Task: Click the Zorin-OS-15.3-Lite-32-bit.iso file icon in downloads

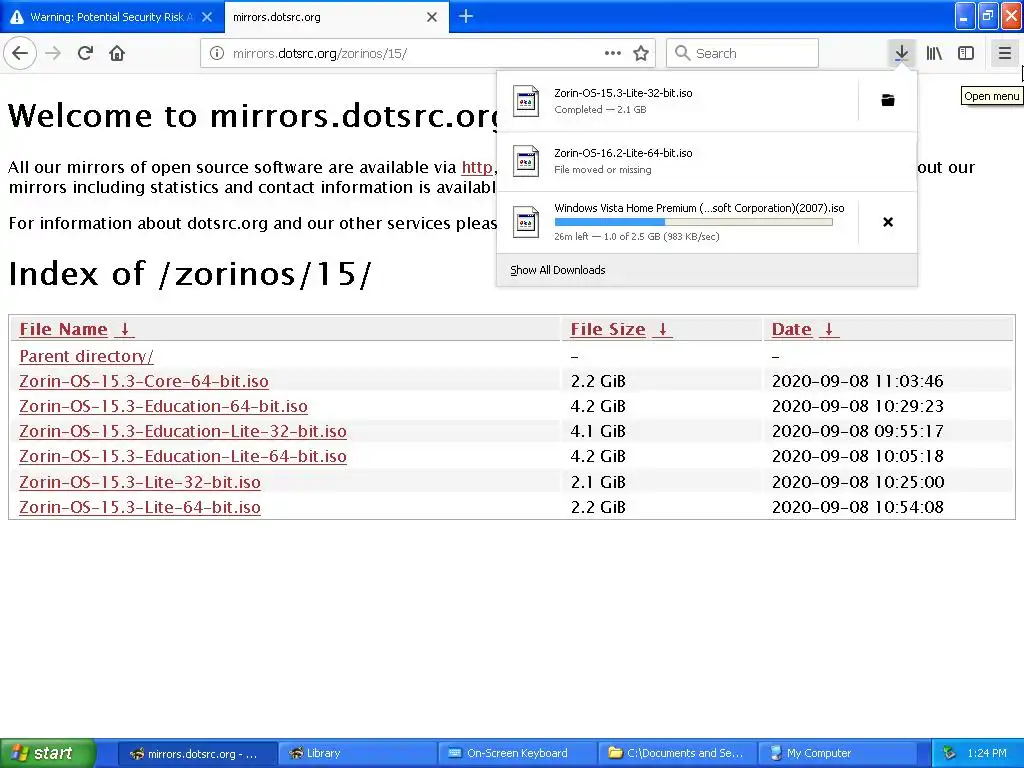Action: pyautogui.click(x=526, y=101)
